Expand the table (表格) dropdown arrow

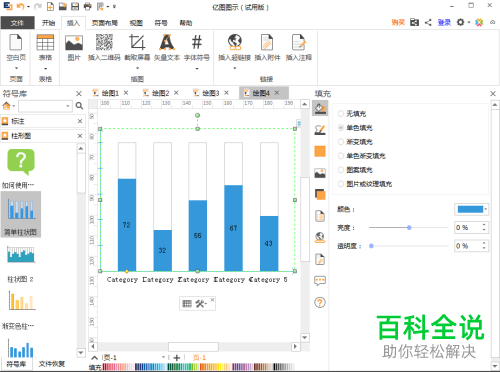click(x=45, y=69)
